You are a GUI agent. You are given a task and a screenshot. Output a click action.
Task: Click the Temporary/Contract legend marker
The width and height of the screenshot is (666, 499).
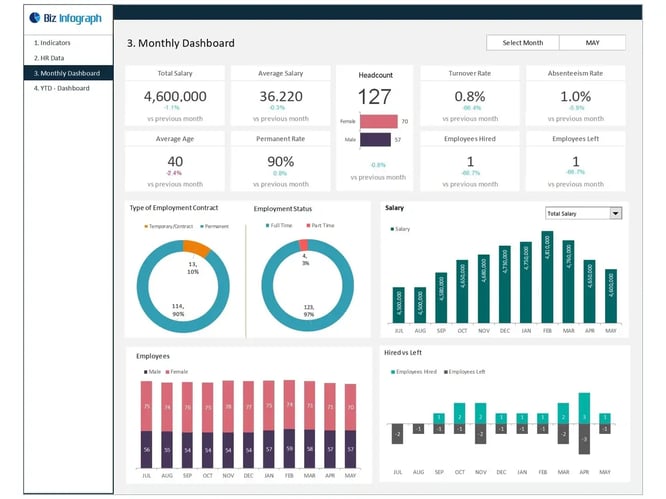coord(146,226)
